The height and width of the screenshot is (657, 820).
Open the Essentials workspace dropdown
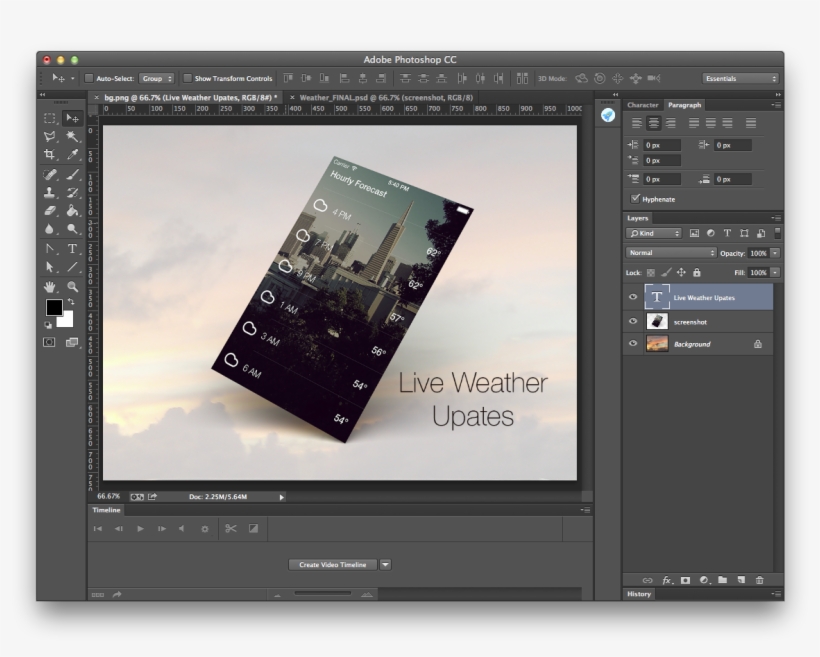pos(740,78)
